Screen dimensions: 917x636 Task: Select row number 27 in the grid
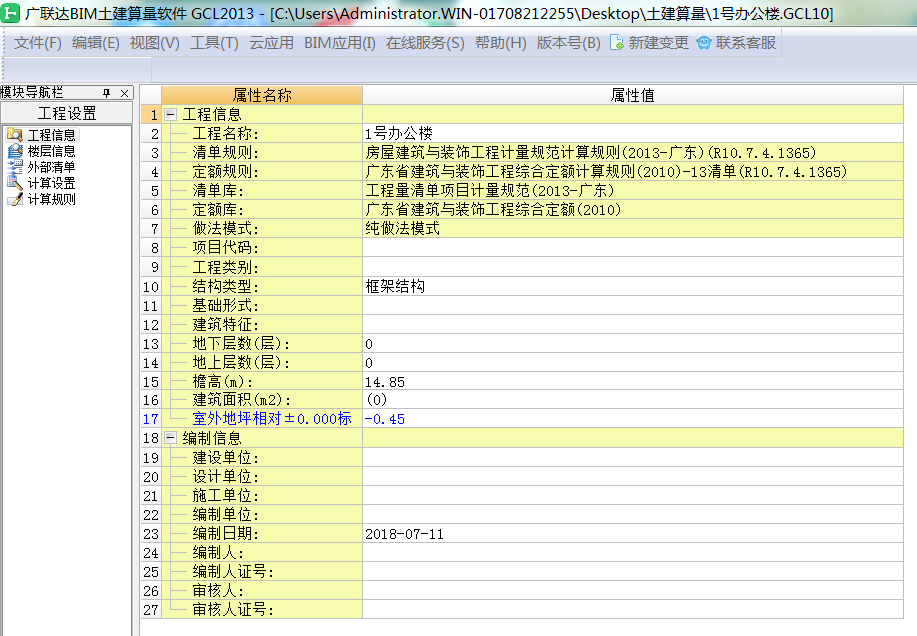(151, 610)
